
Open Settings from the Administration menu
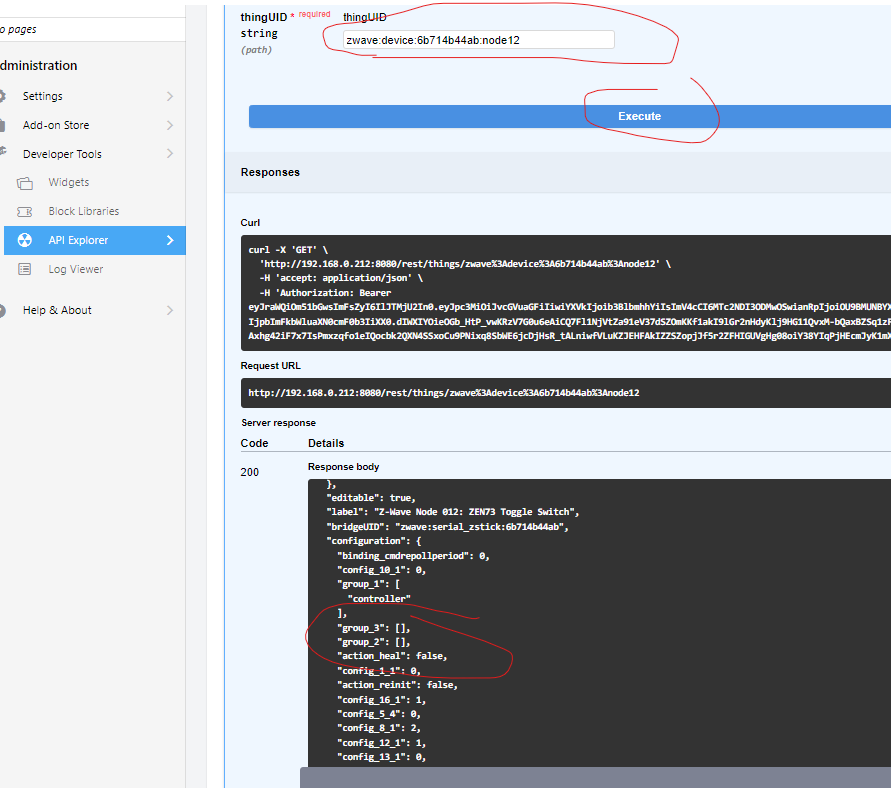(43, 97)
